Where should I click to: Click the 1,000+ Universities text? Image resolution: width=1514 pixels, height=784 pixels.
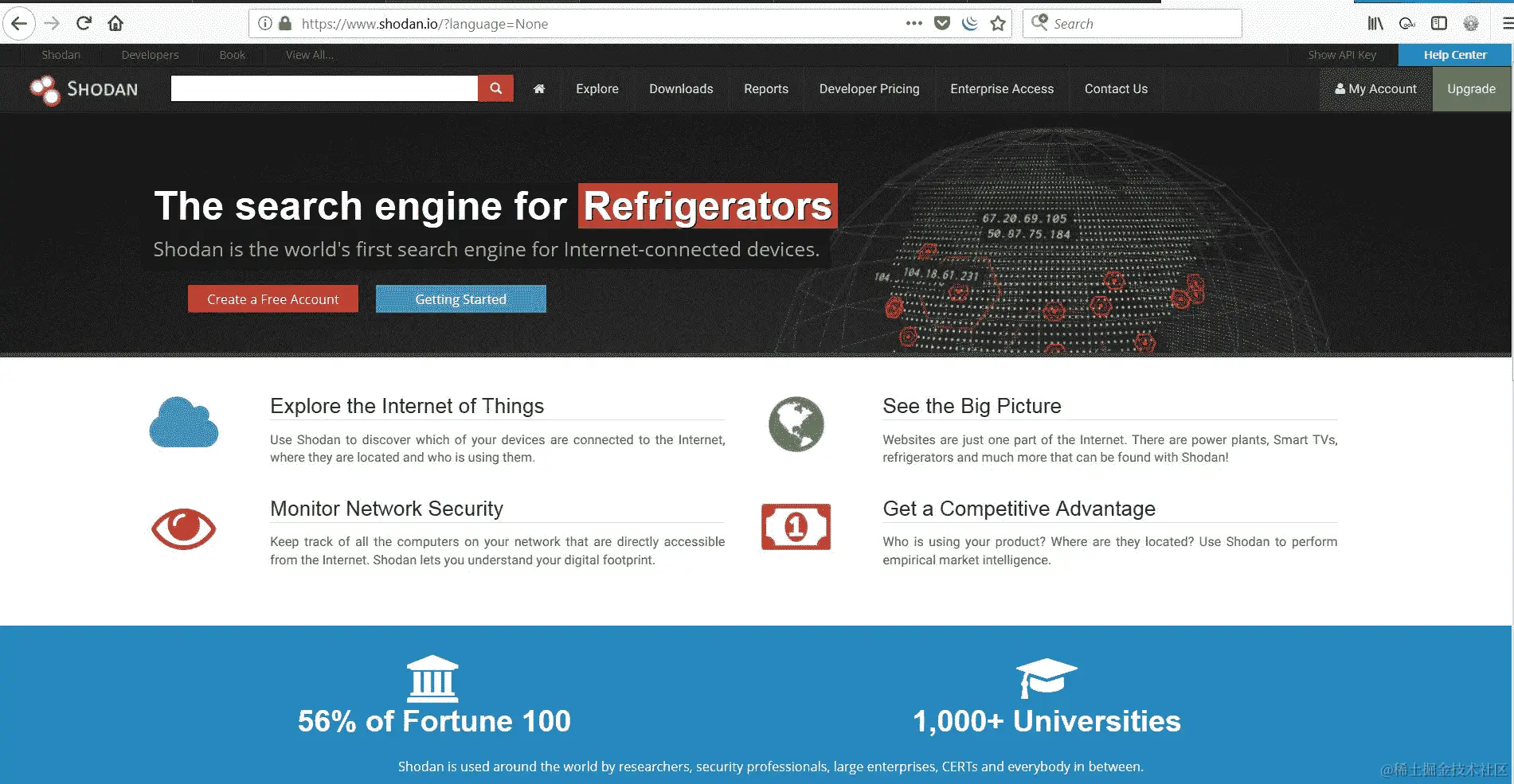coord(1046,721)
